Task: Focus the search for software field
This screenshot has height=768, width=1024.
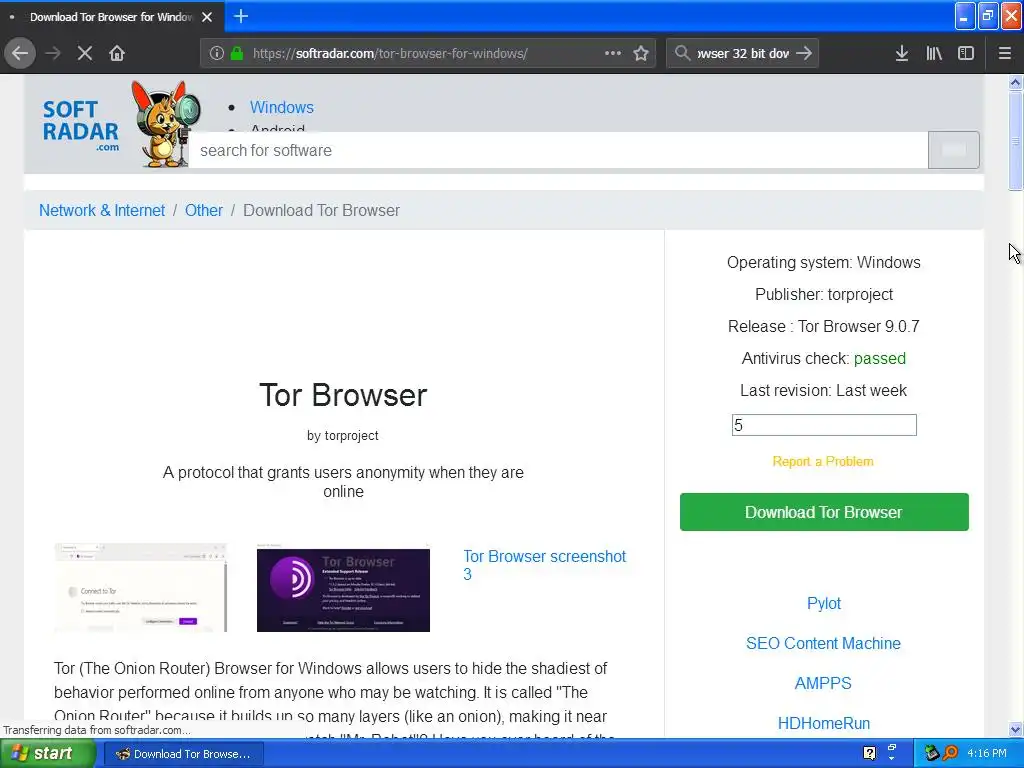Action: point(558,150)
